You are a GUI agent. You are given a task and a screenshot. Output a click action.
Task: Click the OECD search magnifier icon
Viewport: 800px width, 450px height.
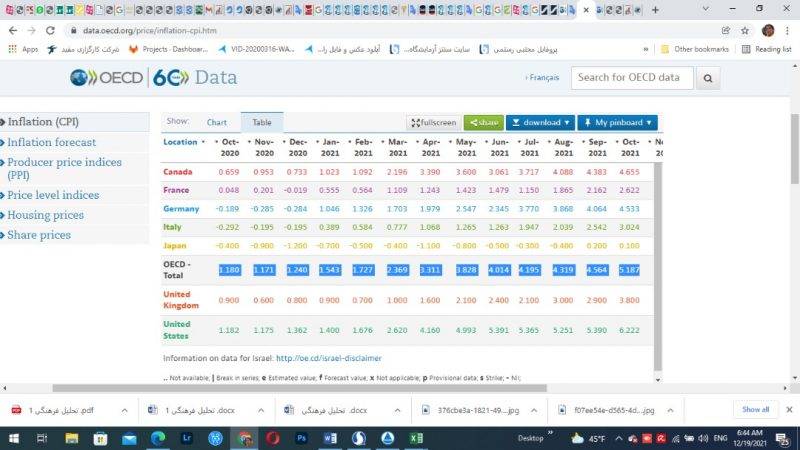tap(708, 78)
